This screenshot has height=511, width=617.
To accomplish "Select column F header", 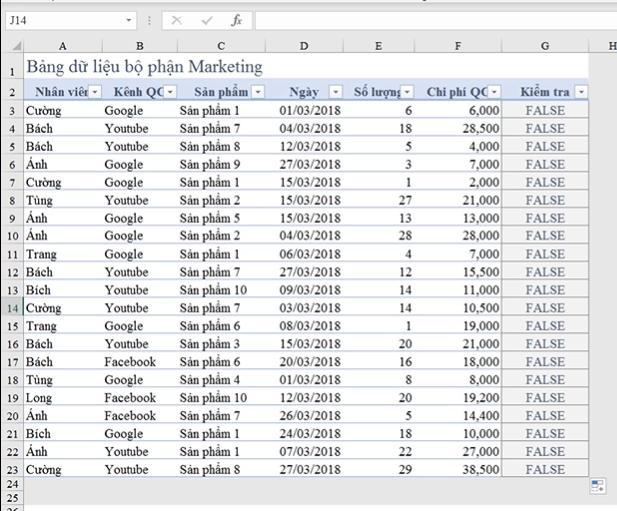I will coord(458,46).
